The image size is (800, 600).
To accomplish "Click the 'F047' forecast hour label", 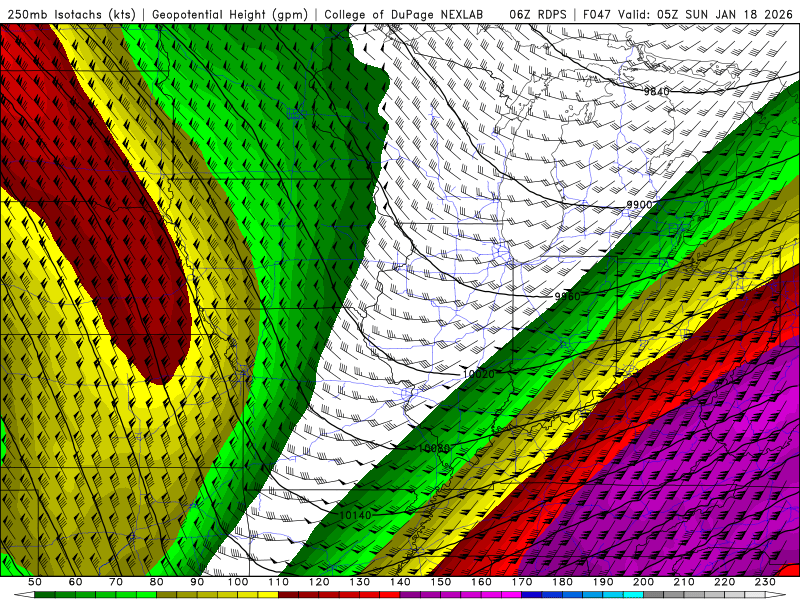I will (597, 14).
